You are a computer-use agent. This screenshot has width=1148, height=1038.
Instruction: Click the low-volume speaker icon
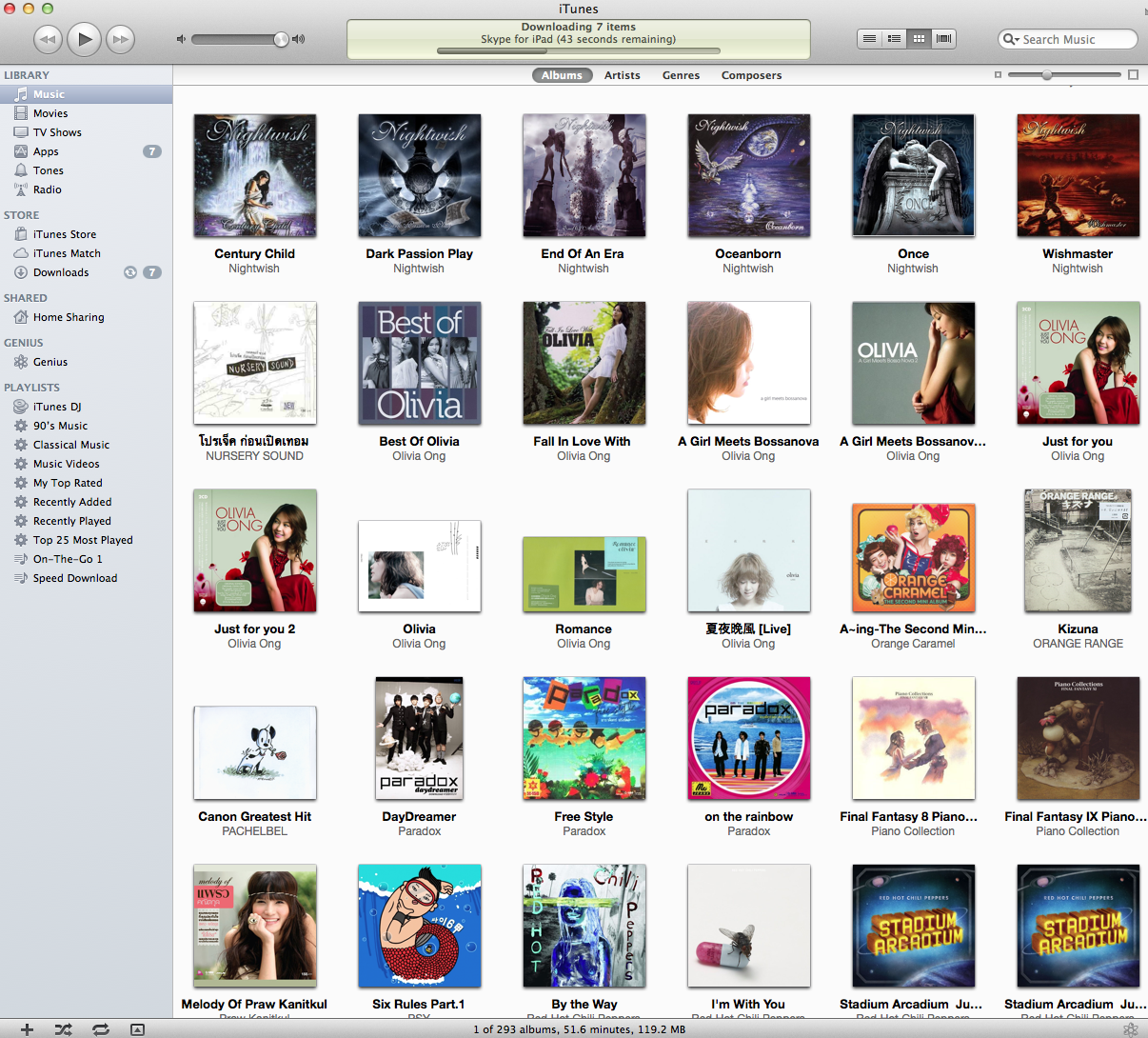tap(181, 39)
